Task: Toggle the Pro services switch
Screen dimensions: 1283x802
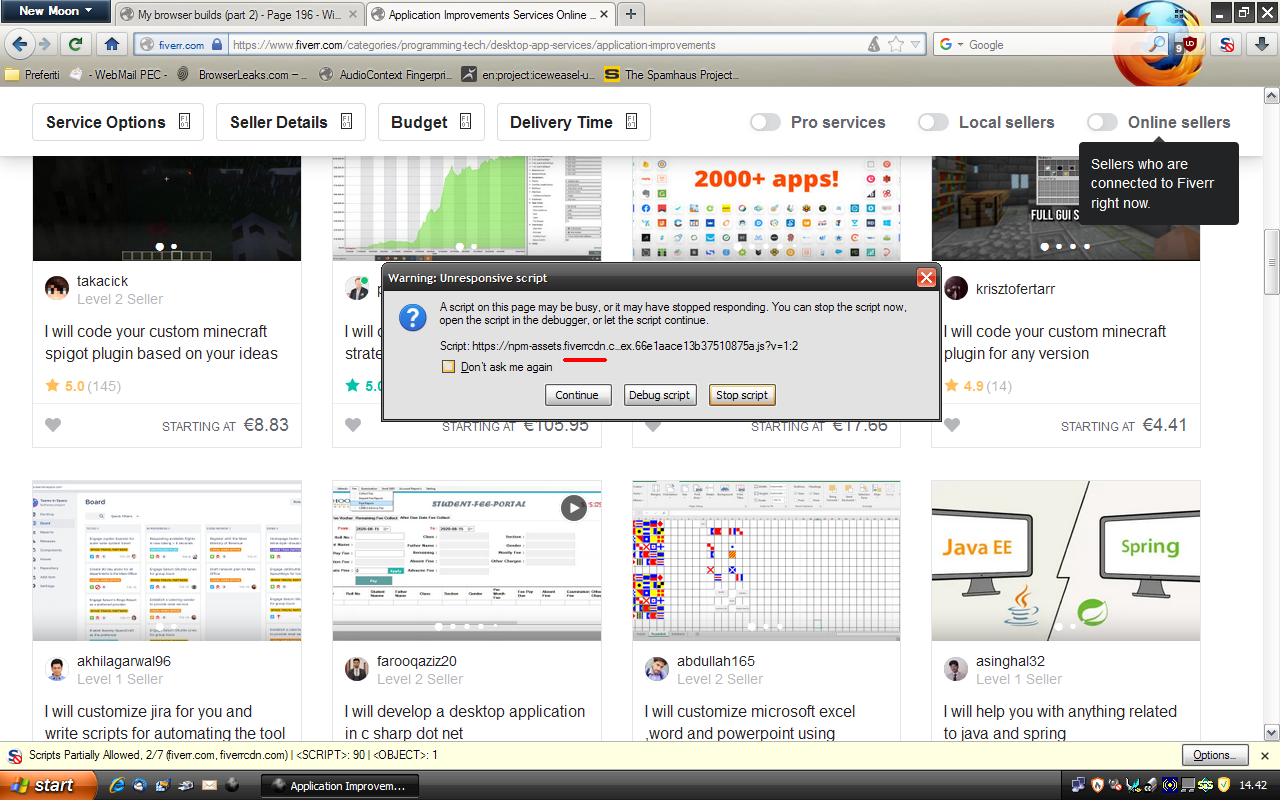Action: click(x=765, y=122)
